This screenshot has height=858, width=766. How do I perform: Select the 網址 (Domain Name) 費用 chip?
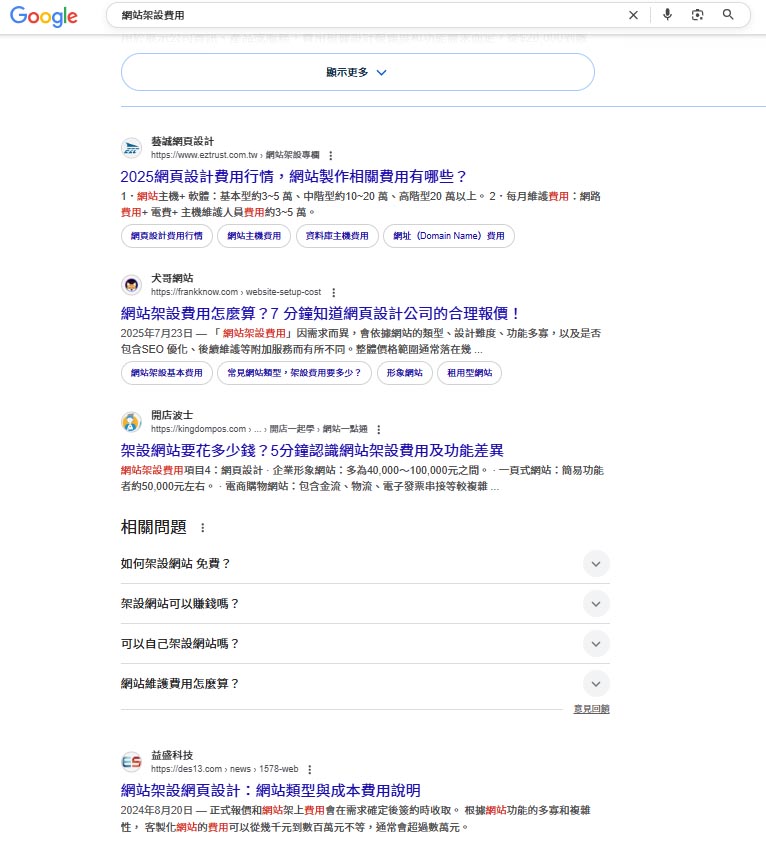(449, 236)
